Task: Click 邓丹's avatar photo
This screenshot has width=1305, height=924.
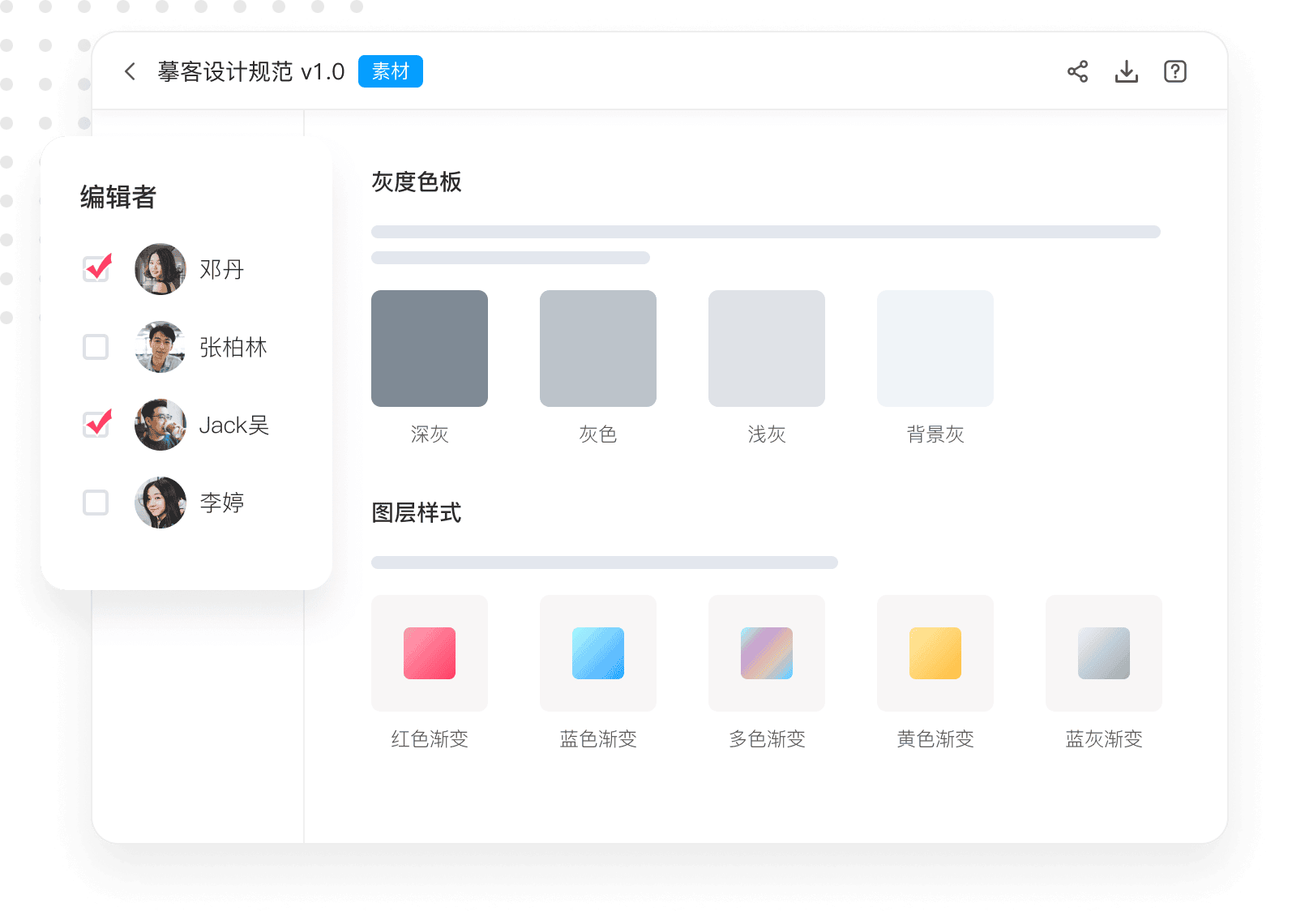Action: tap(160, 269)
